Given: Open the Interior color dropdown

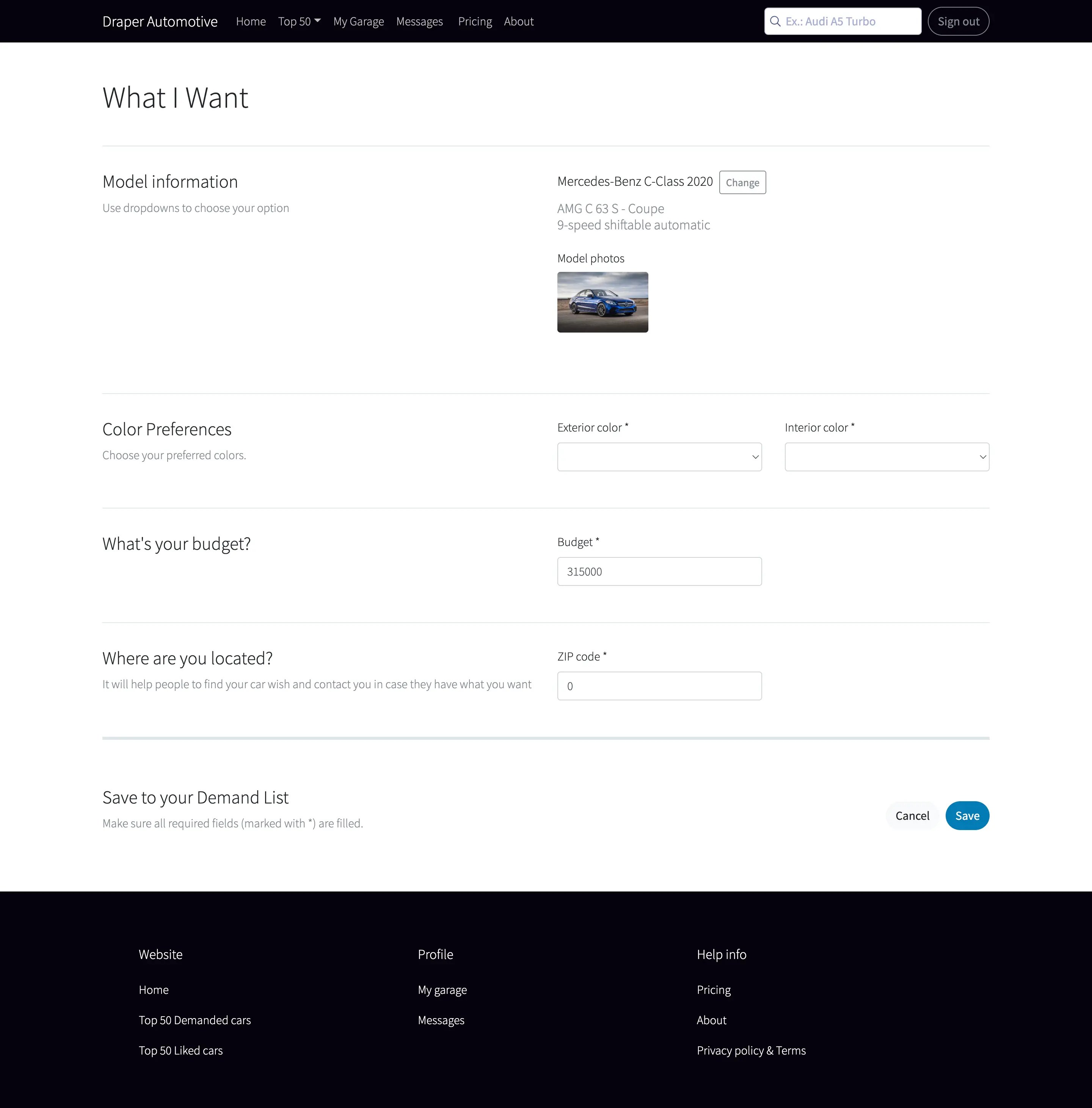Looking at the screenshot, I should point(886,457).
